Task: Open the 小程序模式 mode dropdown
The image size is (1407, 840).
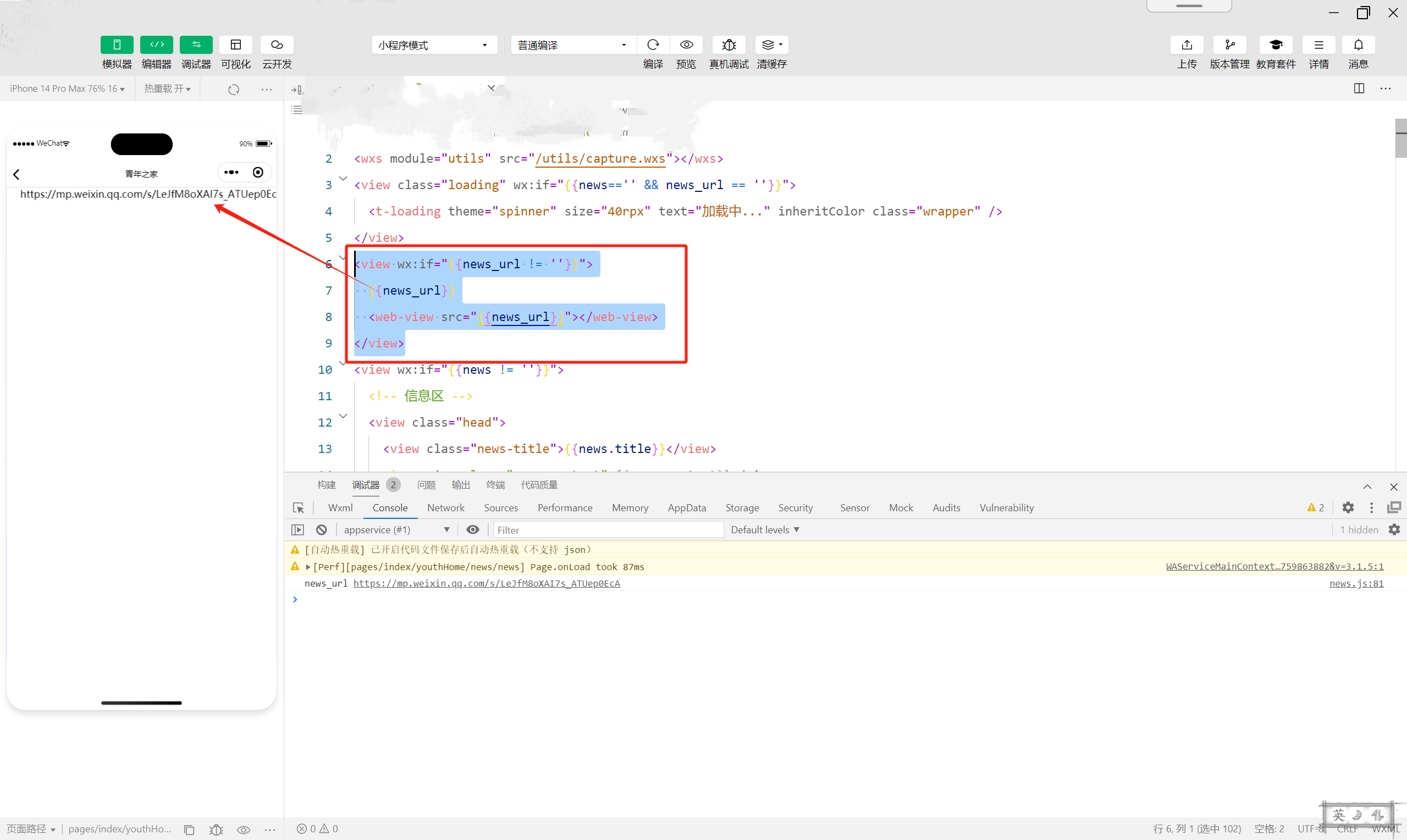Action: 434,45
